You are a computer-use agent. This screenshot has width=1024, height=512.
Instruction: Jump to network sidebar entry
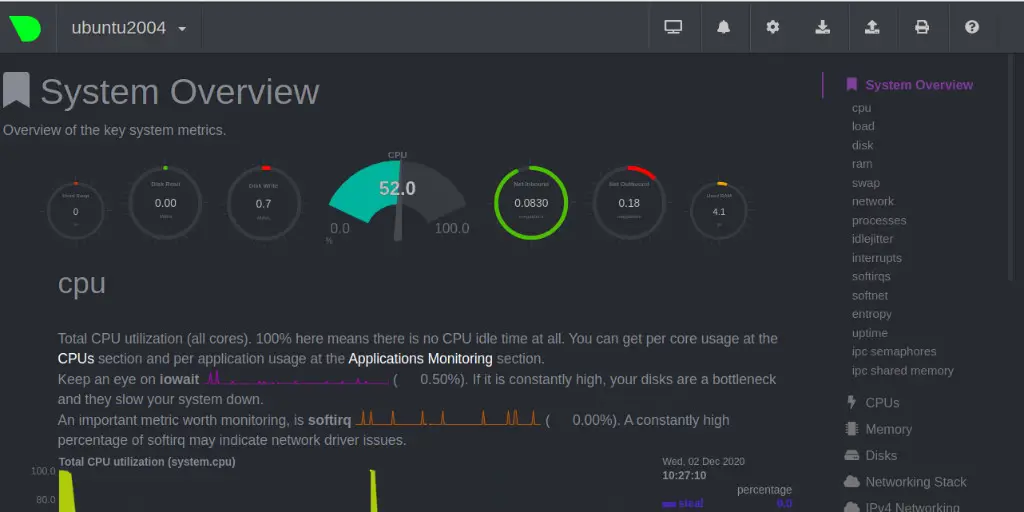(872, 201)
